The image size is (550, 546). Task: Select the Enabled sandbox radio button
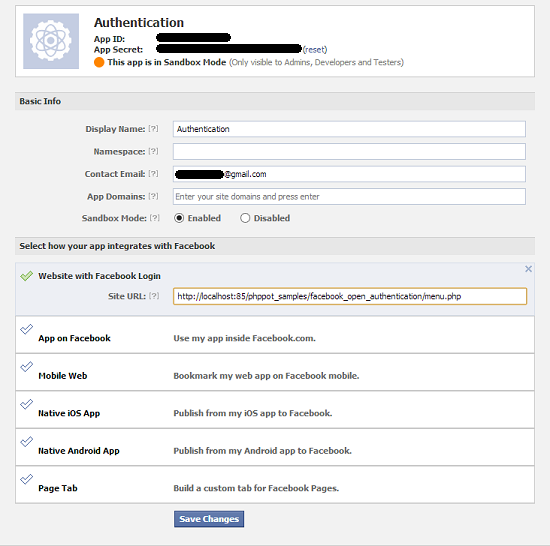(x=179, y=218)
